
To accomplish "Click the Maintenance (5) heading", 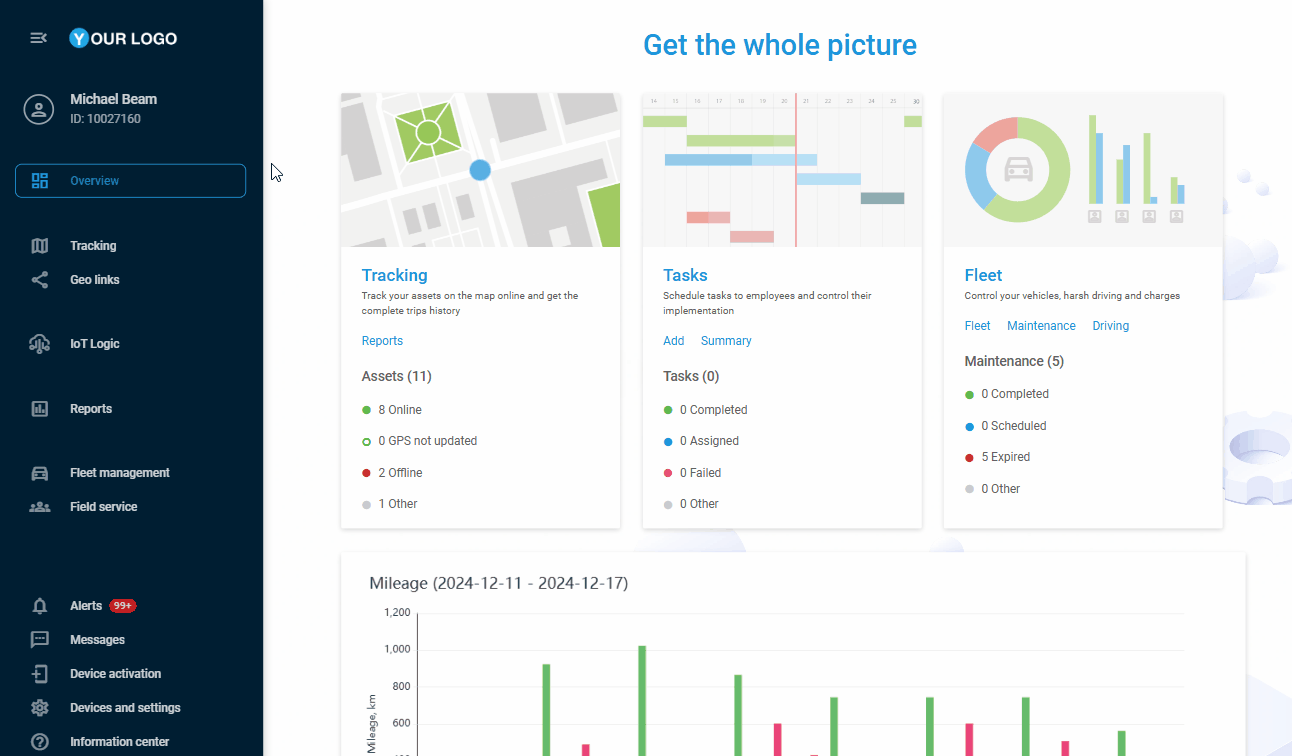I will tap(1014, 361).
